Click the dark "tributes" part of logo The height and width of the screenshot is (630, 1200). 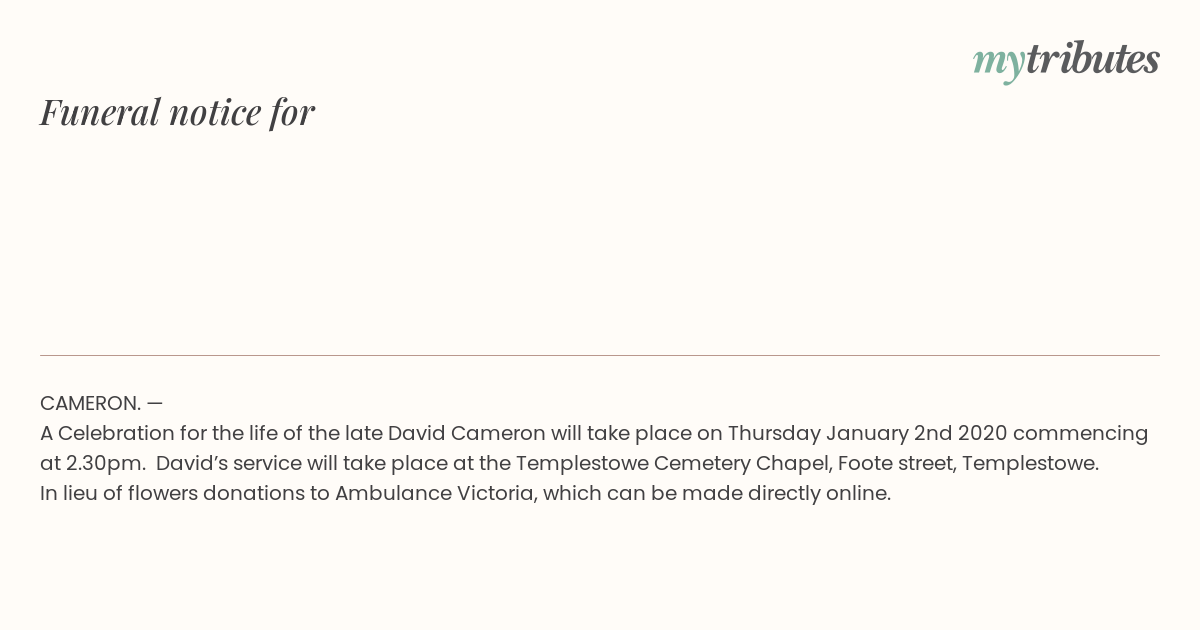[1093, 59]
